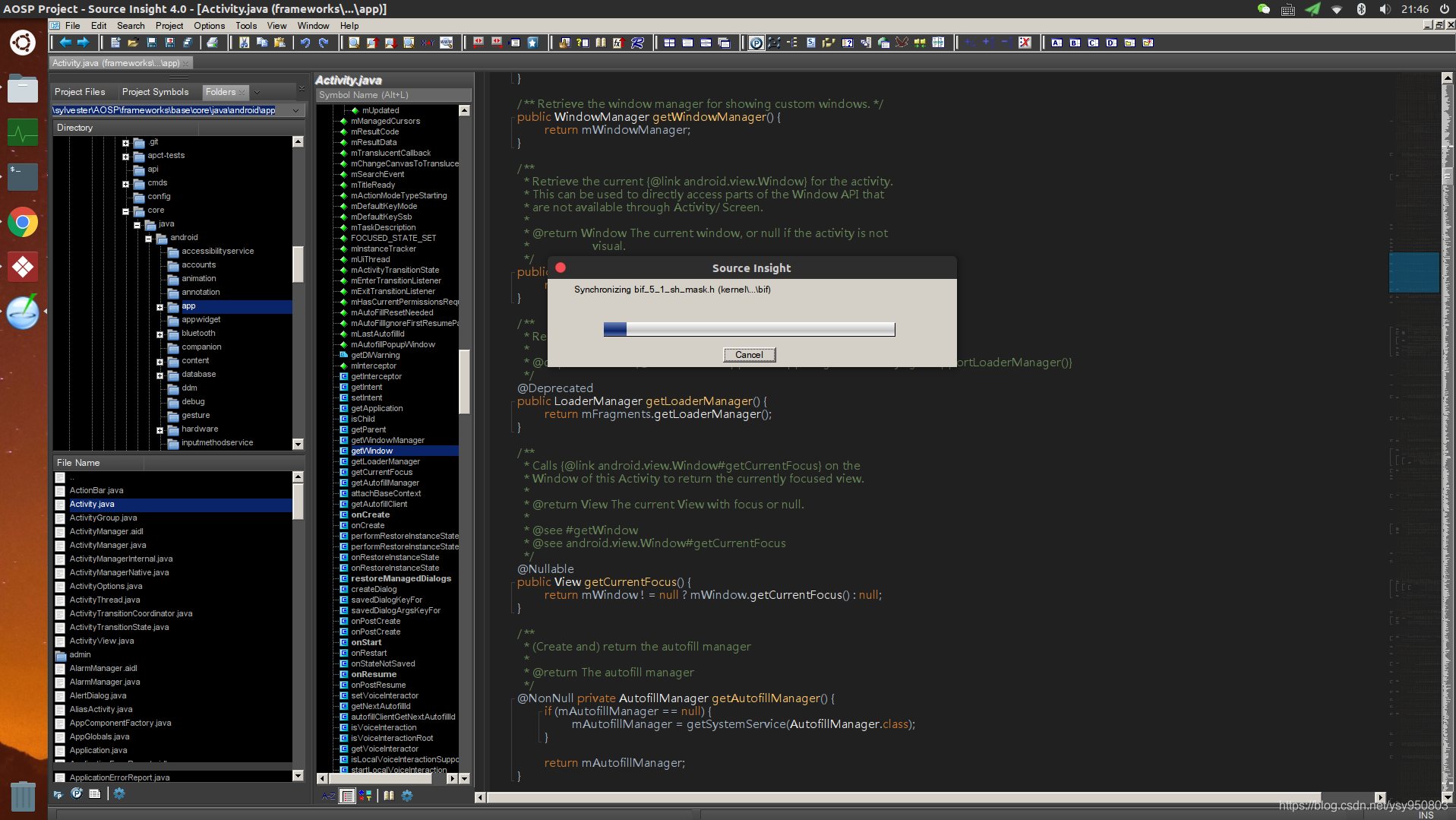Search forward with the red down-arrow magnifier
Screen dimensions: 1456x820
click(390, 43)
